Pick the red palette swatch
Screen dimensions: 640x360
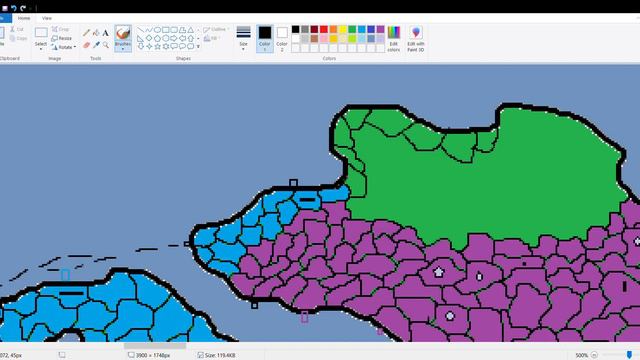(x=324, y=29)
